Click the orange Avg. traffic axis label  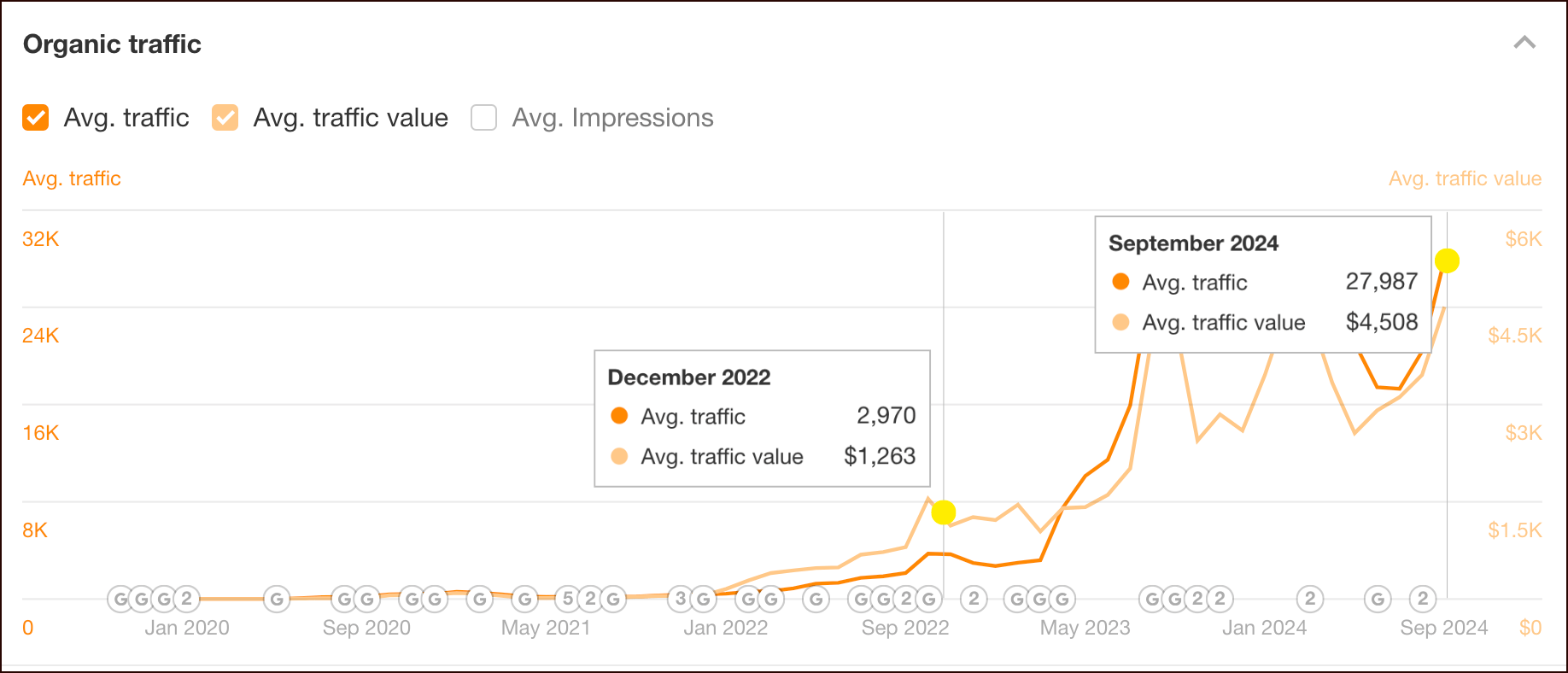tap(72, 178)
